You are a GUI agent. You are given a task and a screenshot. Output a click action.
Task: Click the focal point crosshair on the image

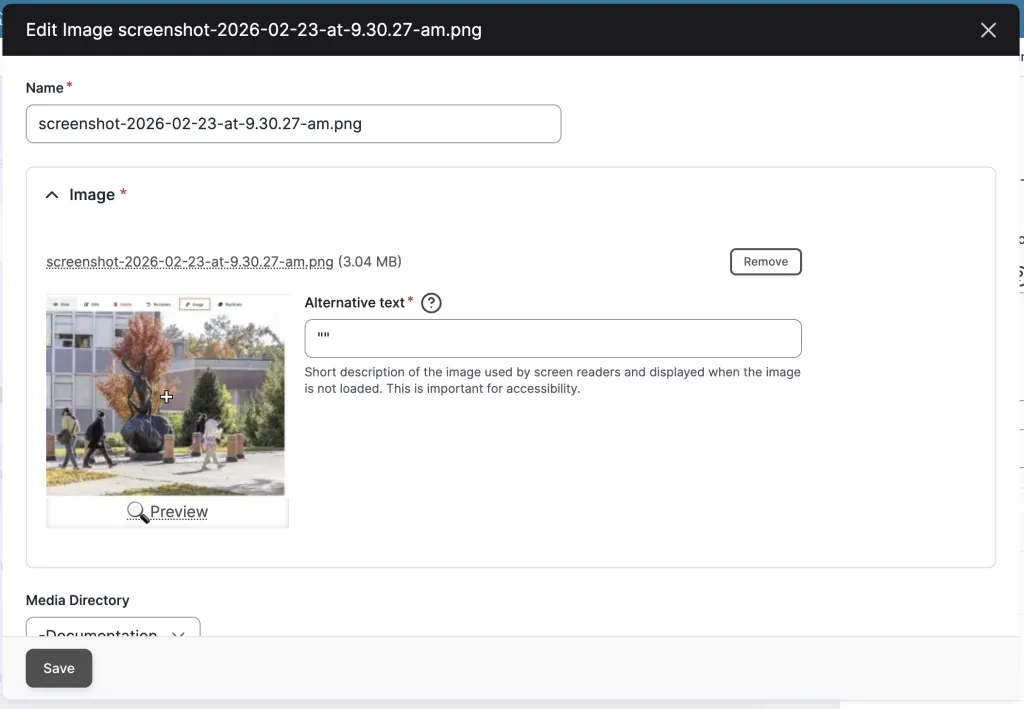click(x=166, y=397)
